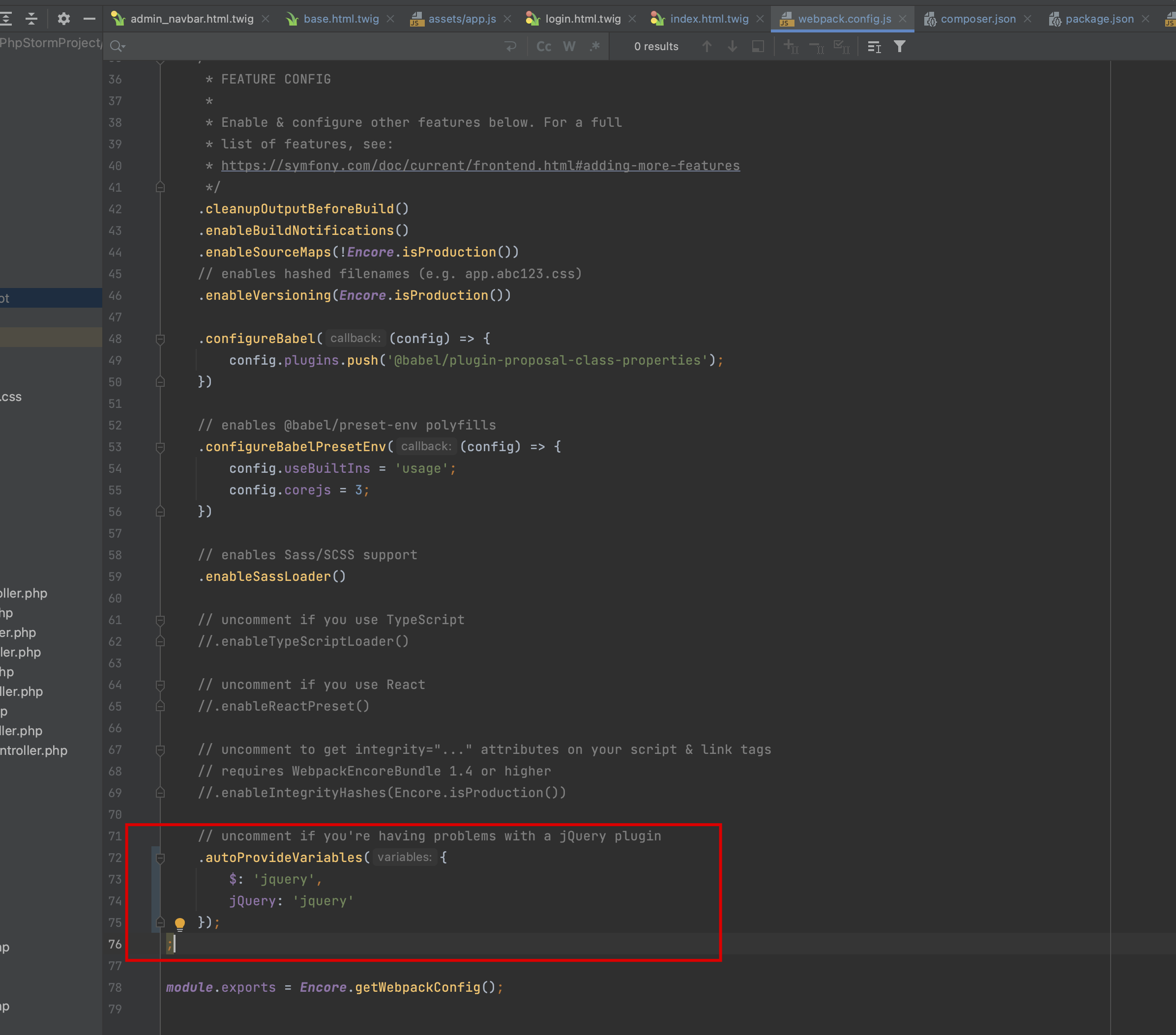The height and width of the screenshot is (1035, 1176).
Task: Click 'callback:' hint in configureBabelPresetEnv line
Action: pyautogui.click(x=426, y=446)
